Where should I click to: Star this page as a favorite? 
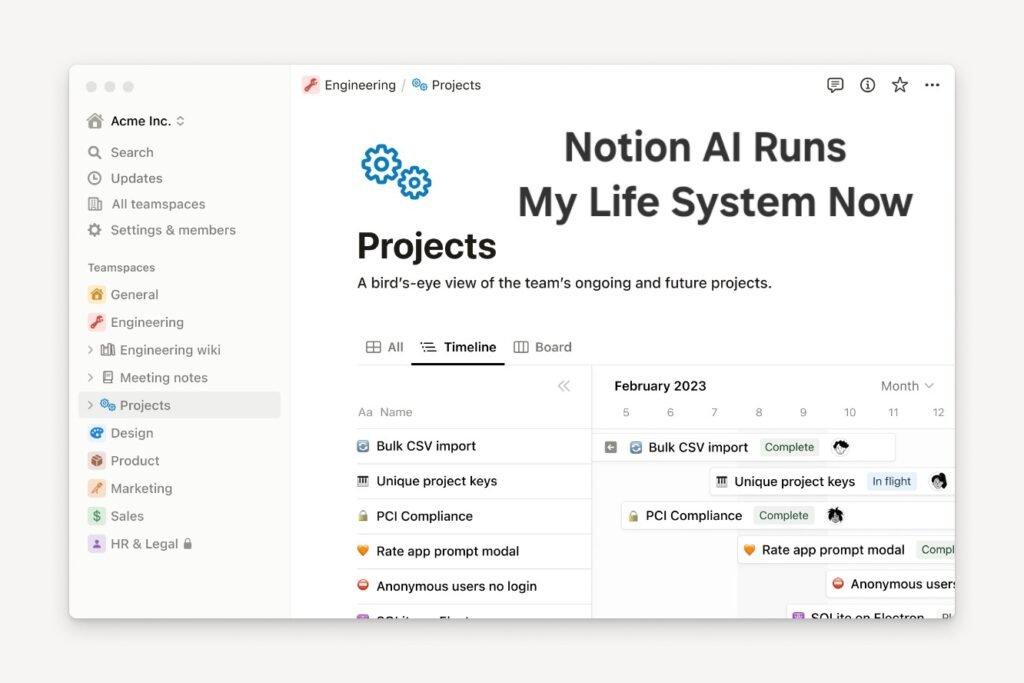(x=899, y=85)
